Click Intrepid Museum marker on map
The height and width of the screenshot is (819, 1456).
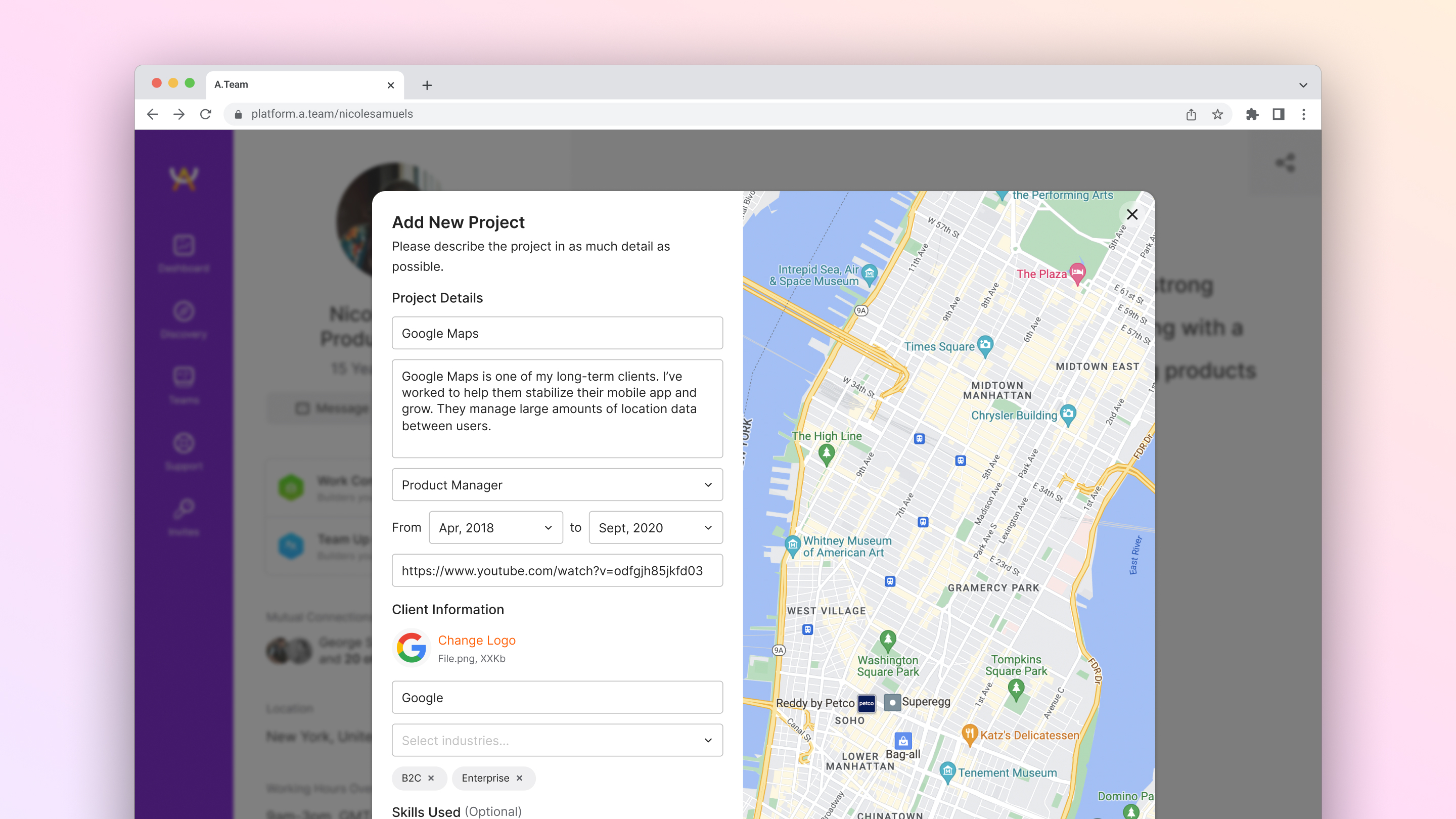pyautogui.click(x=870, y=274)
